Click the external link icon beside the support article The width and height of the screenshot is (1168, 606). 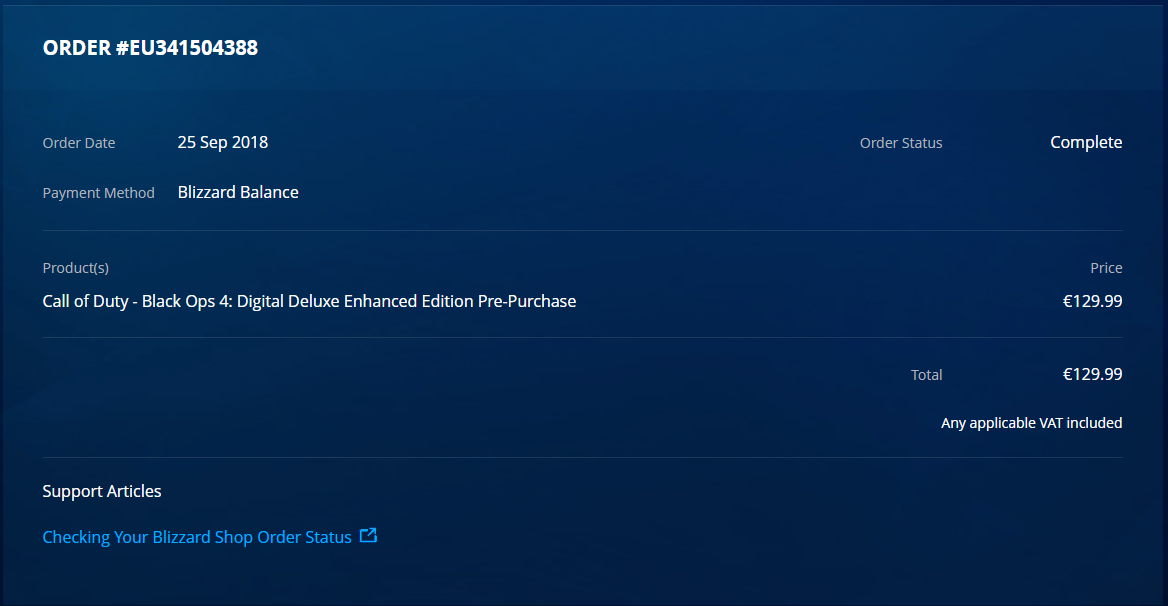coord(368,535)
